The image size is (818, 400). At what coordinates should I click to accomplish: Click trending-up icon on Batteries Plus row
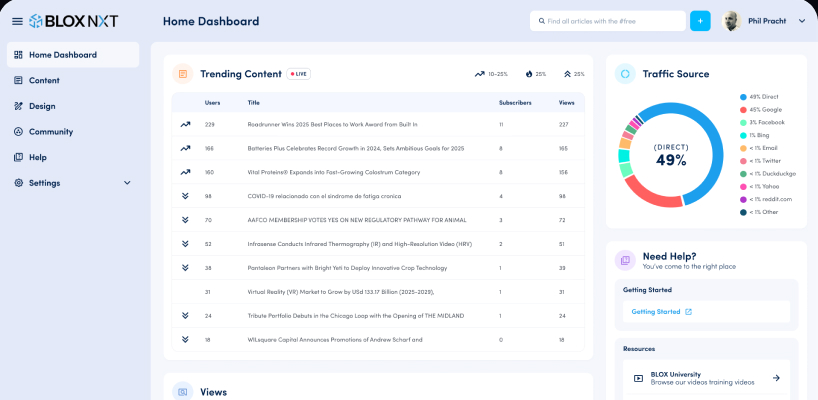click(x=185, y=149)
